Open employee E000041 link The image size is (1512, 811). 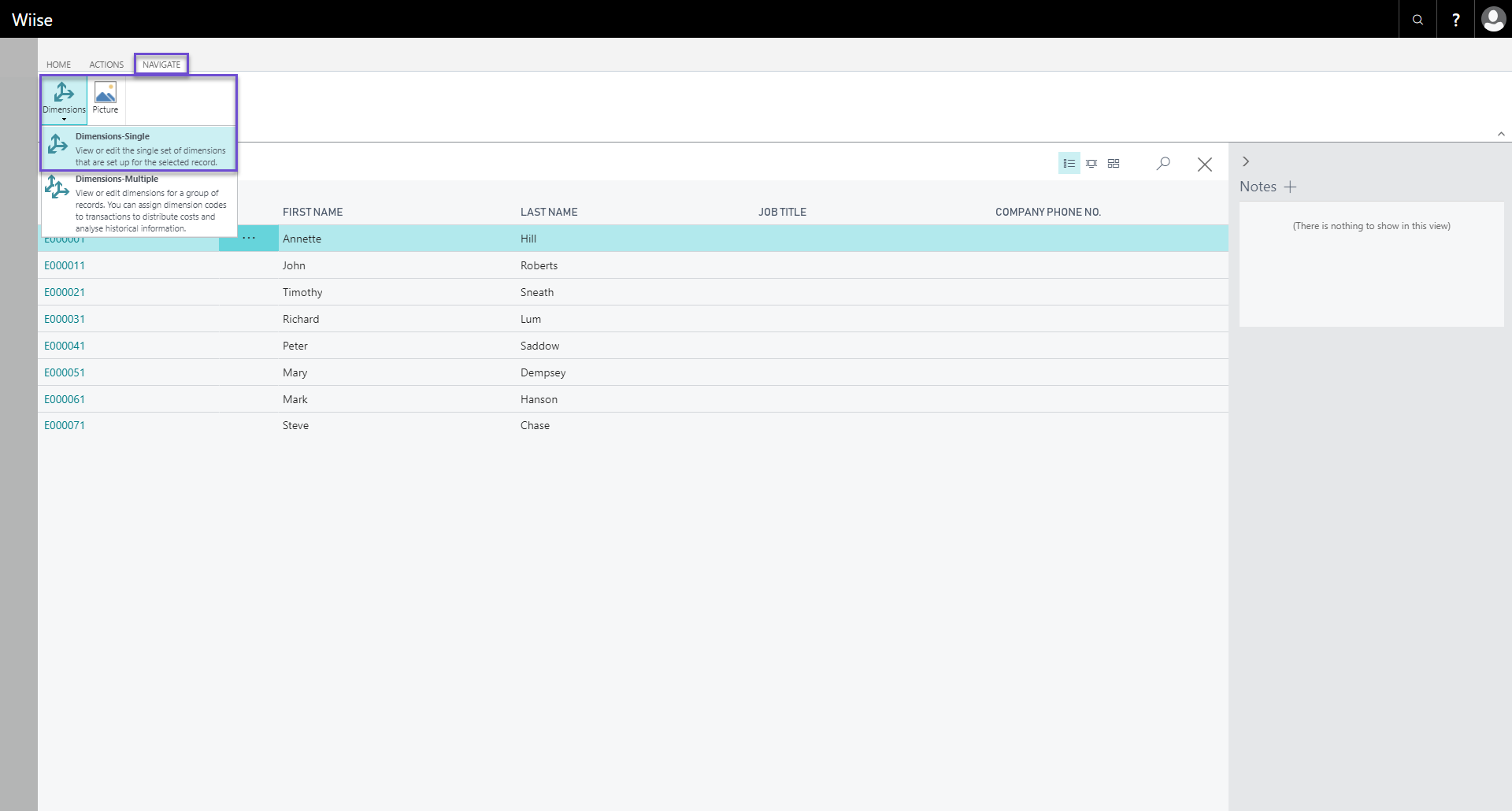pyautogui.click(x=65, y=346)
